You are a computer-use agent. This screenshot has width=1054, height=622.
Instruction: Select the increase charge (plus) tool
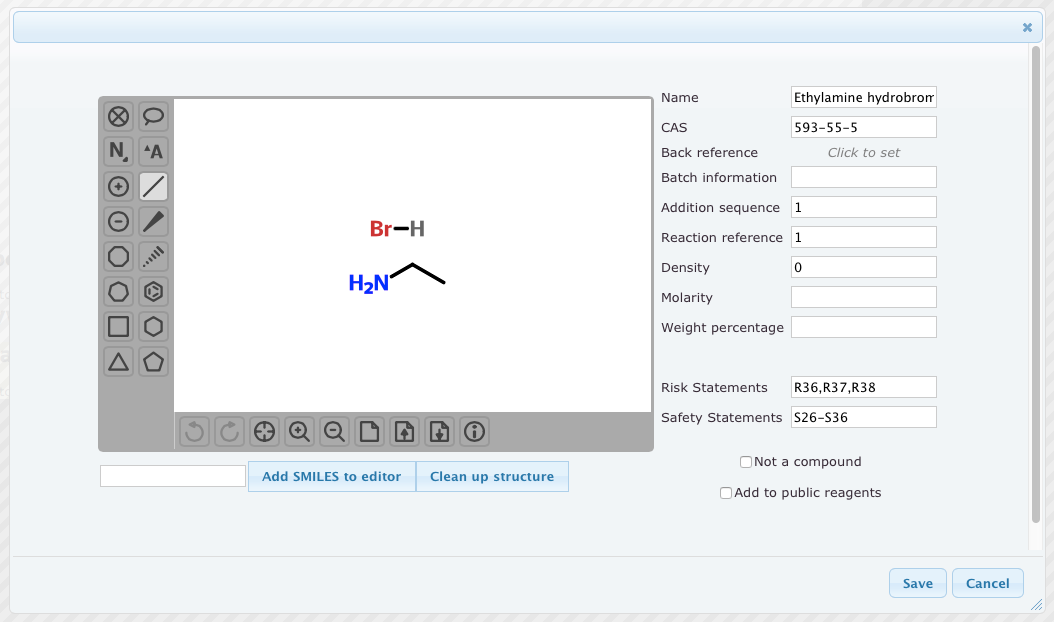click(x=118, y=186)
